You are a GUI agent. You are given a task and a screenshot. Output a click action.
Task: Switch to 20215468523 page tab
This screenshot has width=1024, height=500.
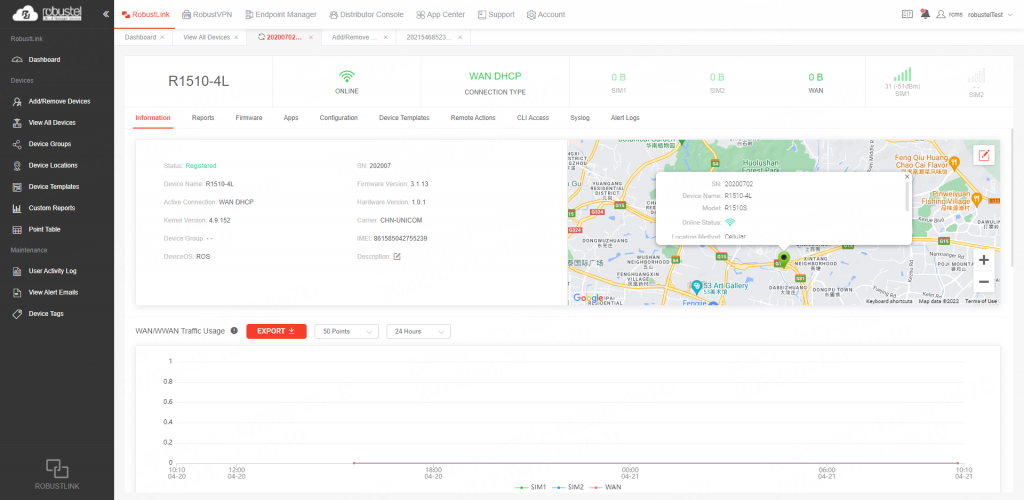click(429, 37)
